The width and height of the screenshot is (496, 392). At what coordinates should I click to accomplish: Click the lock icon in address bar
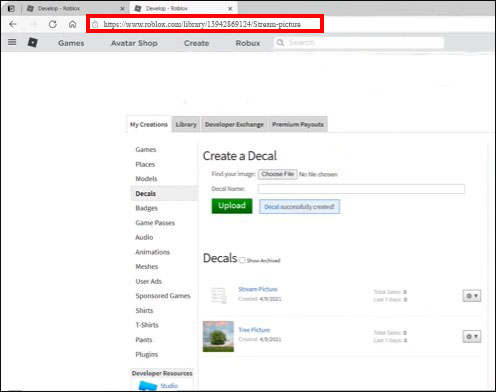pyautogui.click(x=95, y=24)
